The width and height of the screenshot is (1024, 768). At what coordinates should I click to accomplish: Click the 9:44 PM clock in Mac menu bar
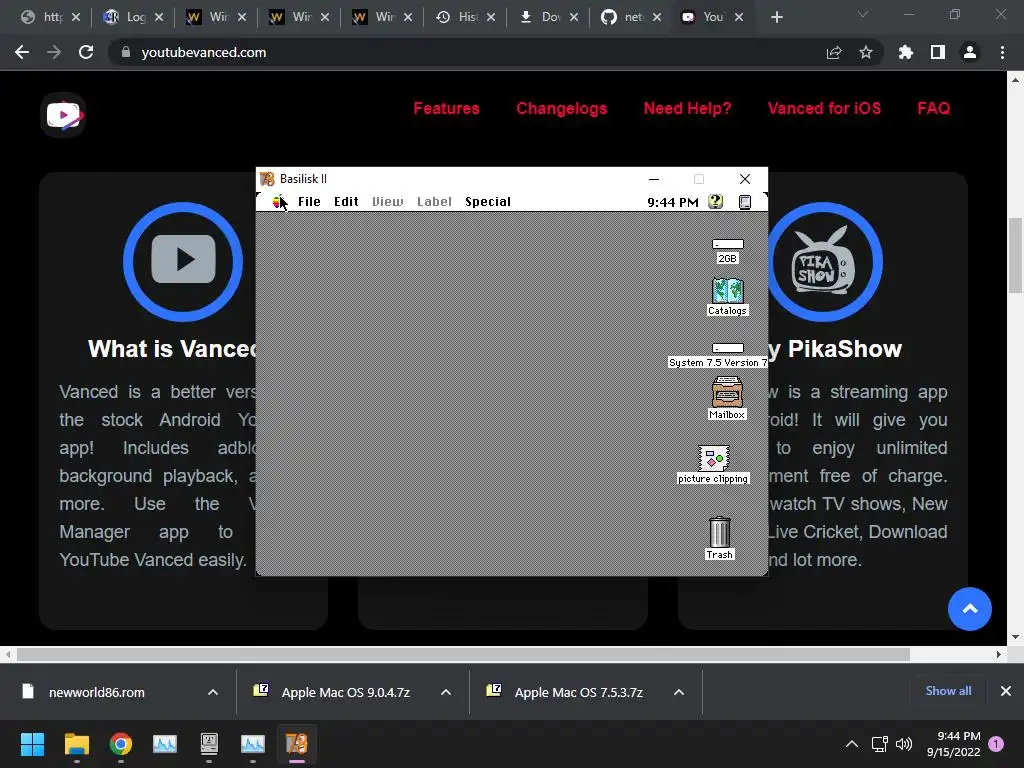coord(673,202)
